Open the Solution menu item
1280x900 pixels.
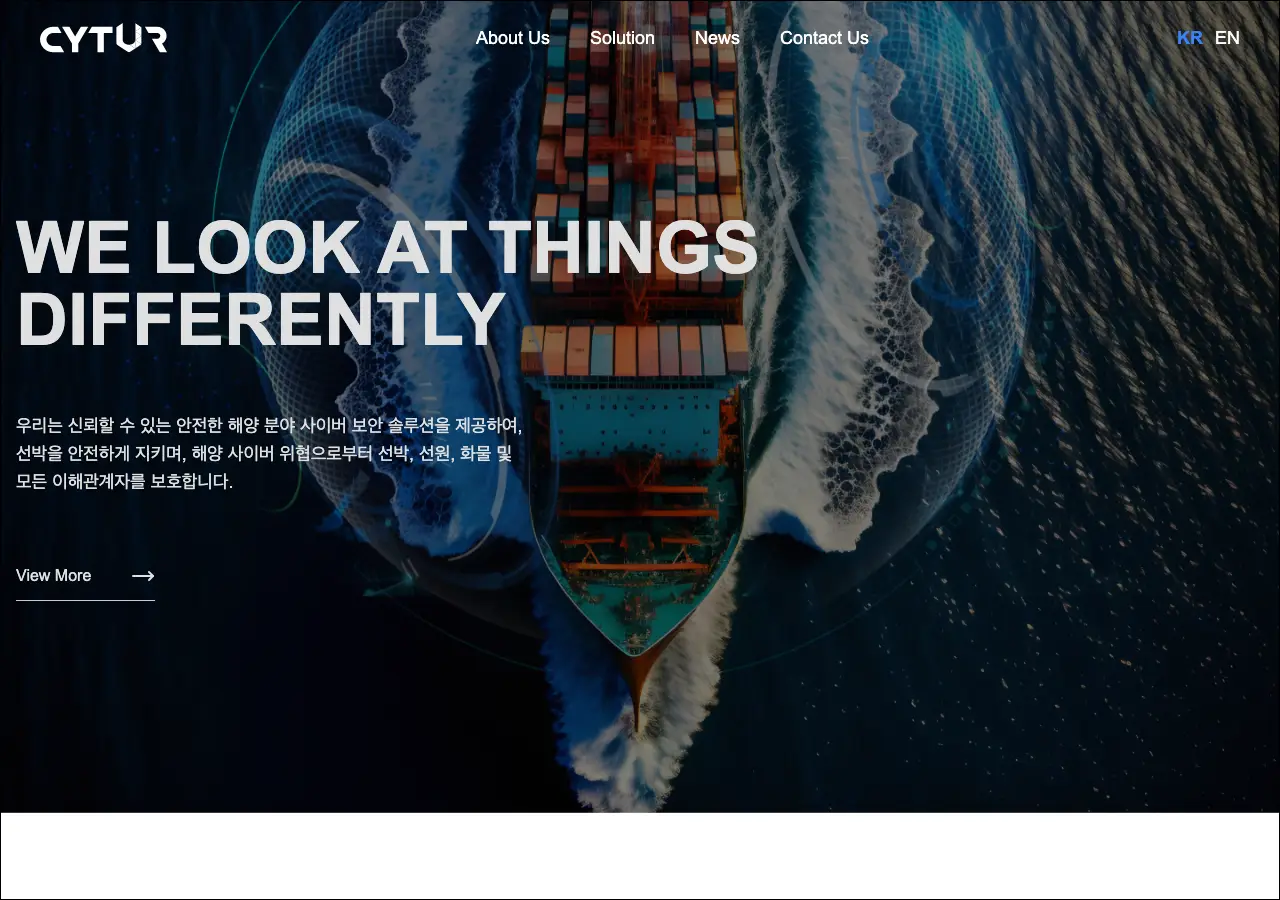pos(622,38)
